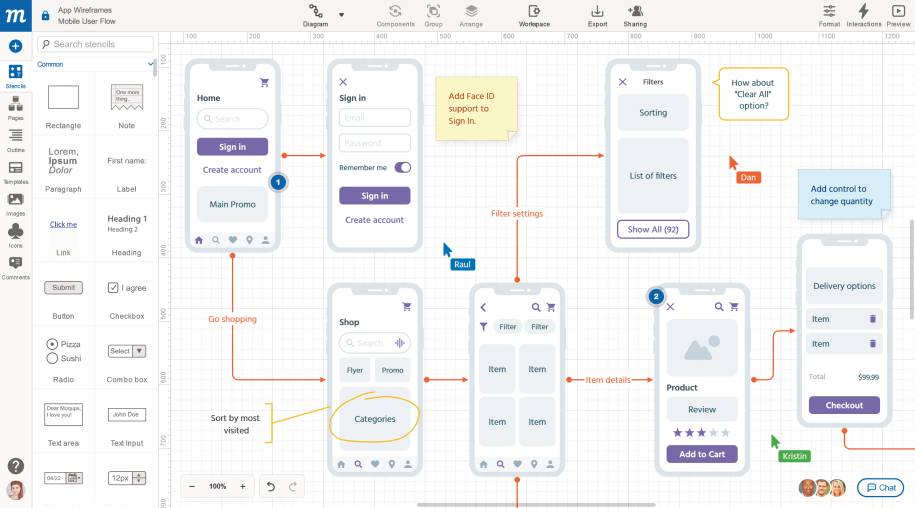
Task: Click the Checkout button in mockup
Action: (x=844, y=405)
